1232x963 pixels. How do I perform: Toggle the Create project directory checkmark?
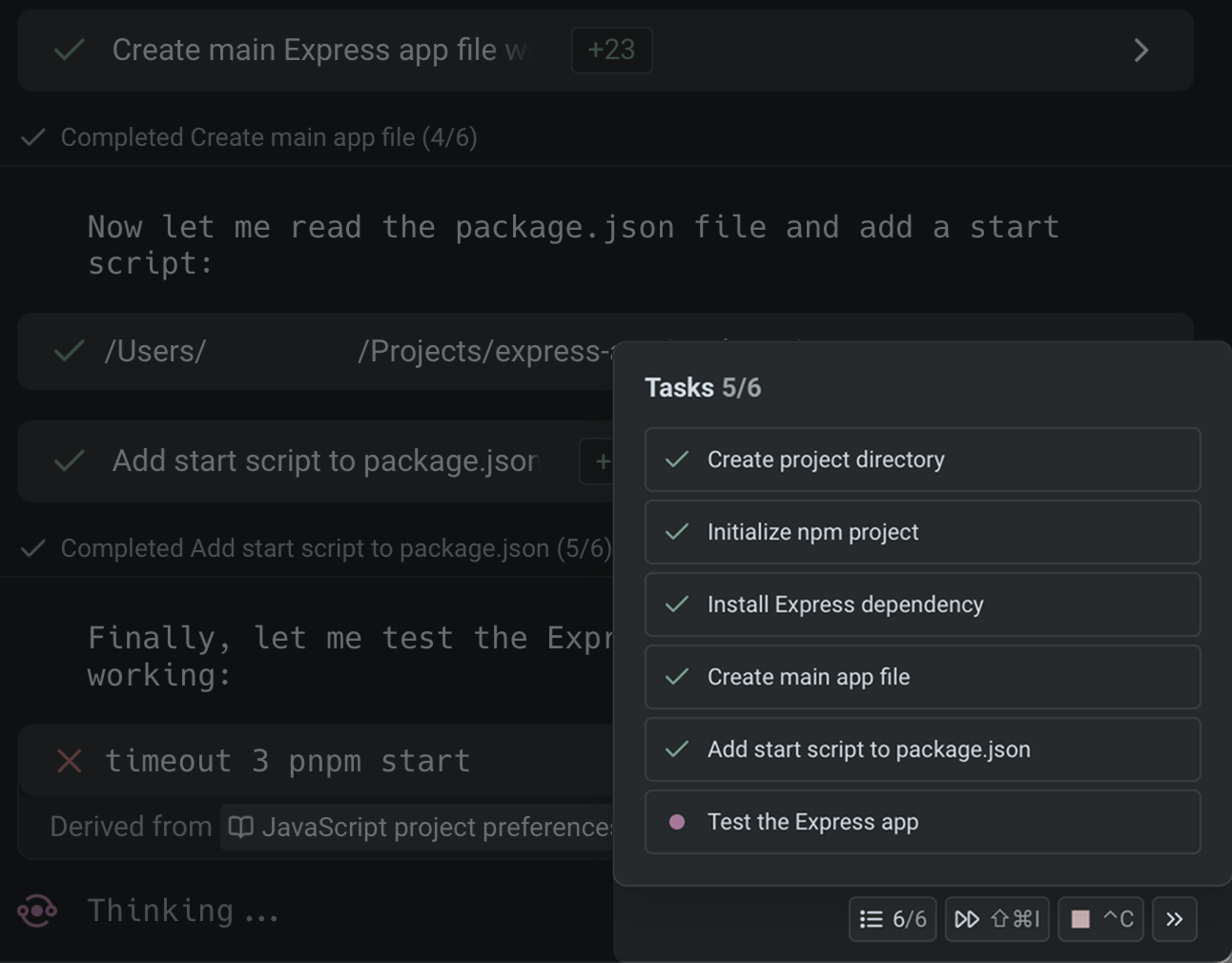[677, 460]
